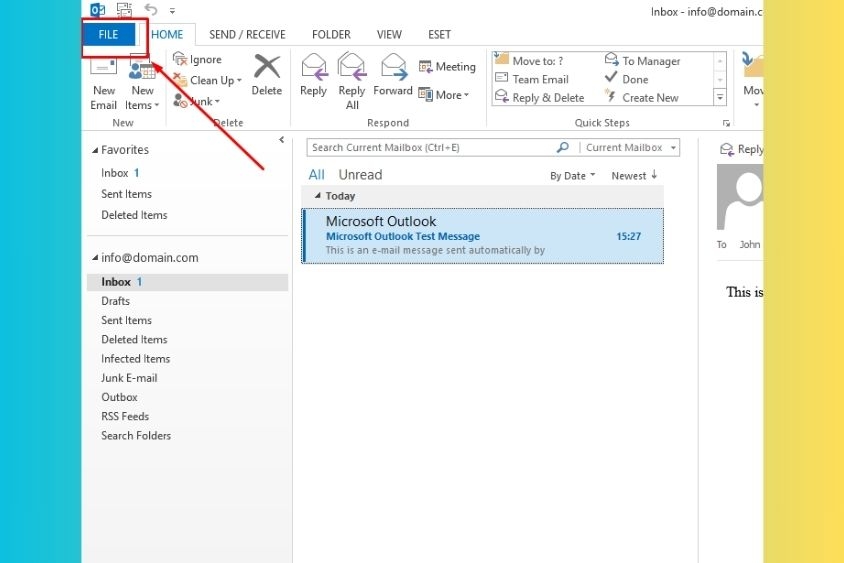Filter by Unread messages

click(x=360, y=175)
